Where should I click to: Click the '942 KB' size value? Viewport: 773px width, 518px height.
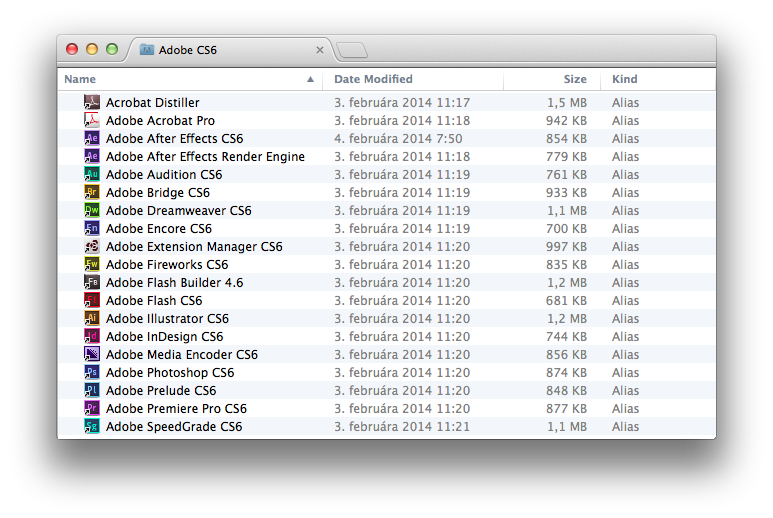(x=566, y=120)
